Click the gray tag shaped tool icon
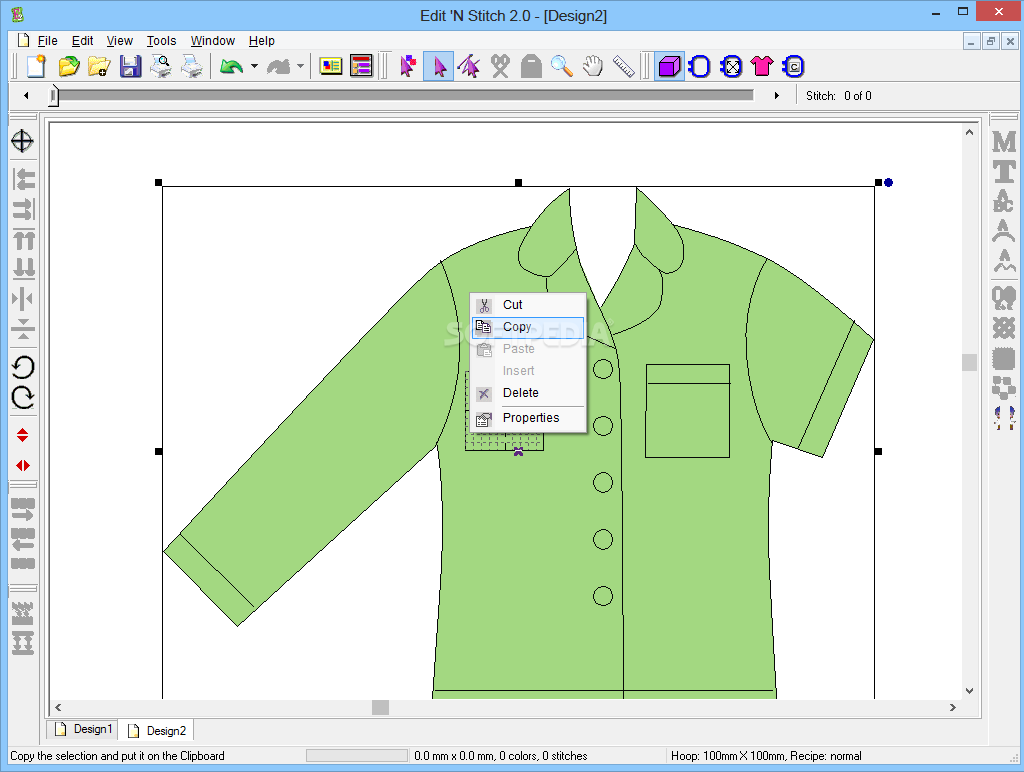 (531, 66)
